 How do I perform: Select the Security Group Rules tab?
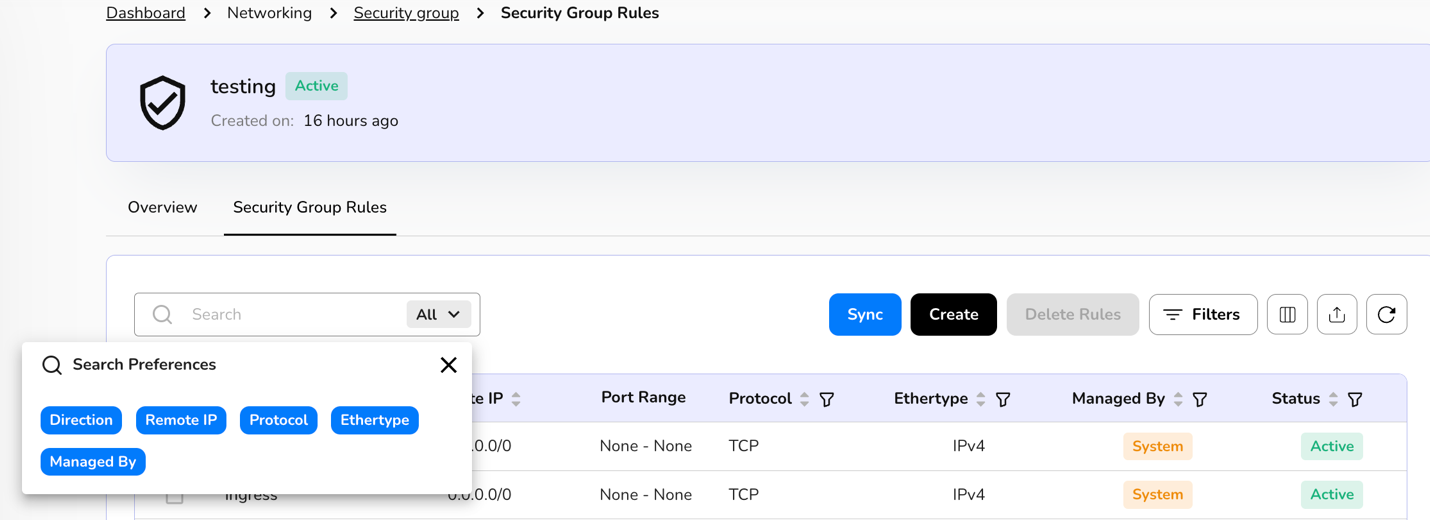310,207
